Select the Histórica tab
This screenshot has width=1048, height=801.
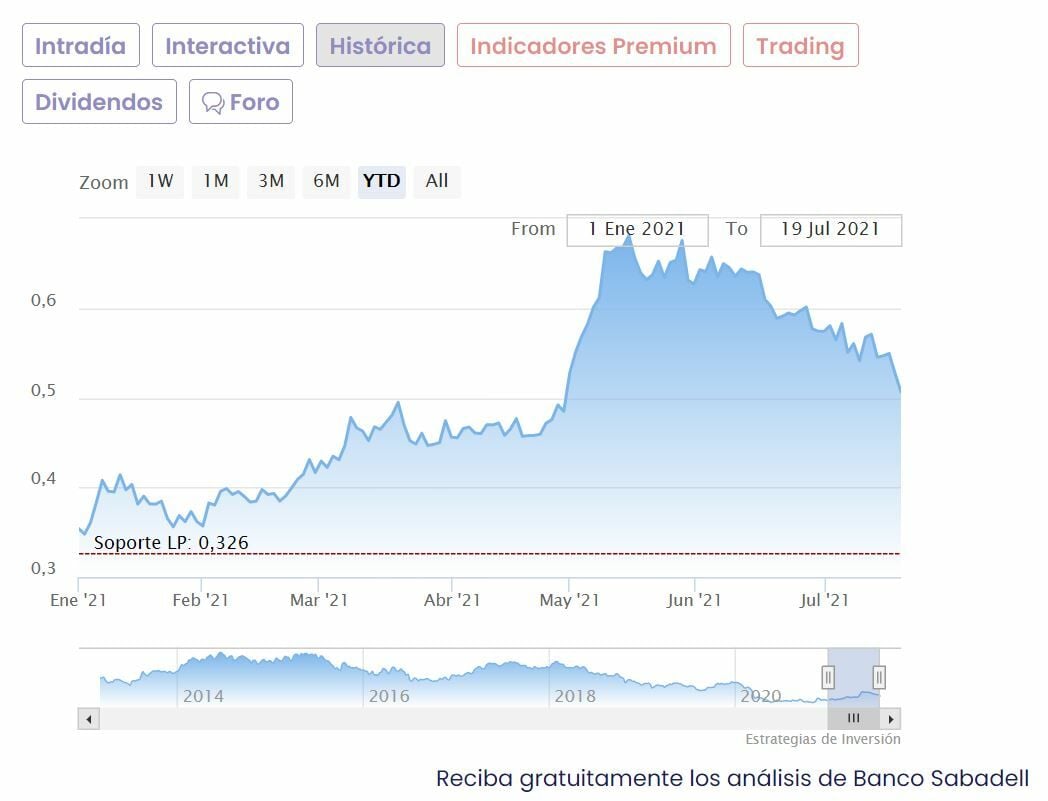pos(380,46)
